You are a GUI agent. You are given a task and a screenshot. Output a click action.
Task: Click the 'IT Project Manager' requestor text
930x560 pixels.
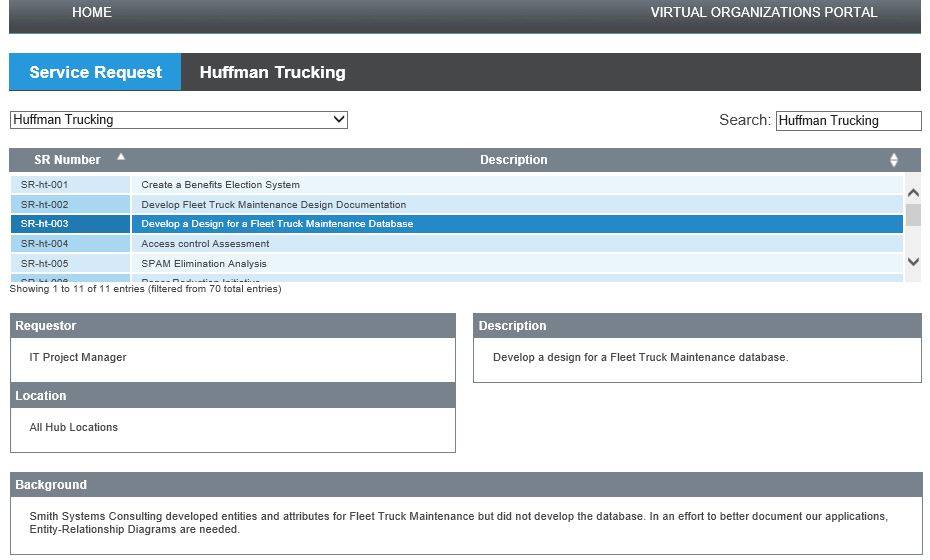click(78, 357)
